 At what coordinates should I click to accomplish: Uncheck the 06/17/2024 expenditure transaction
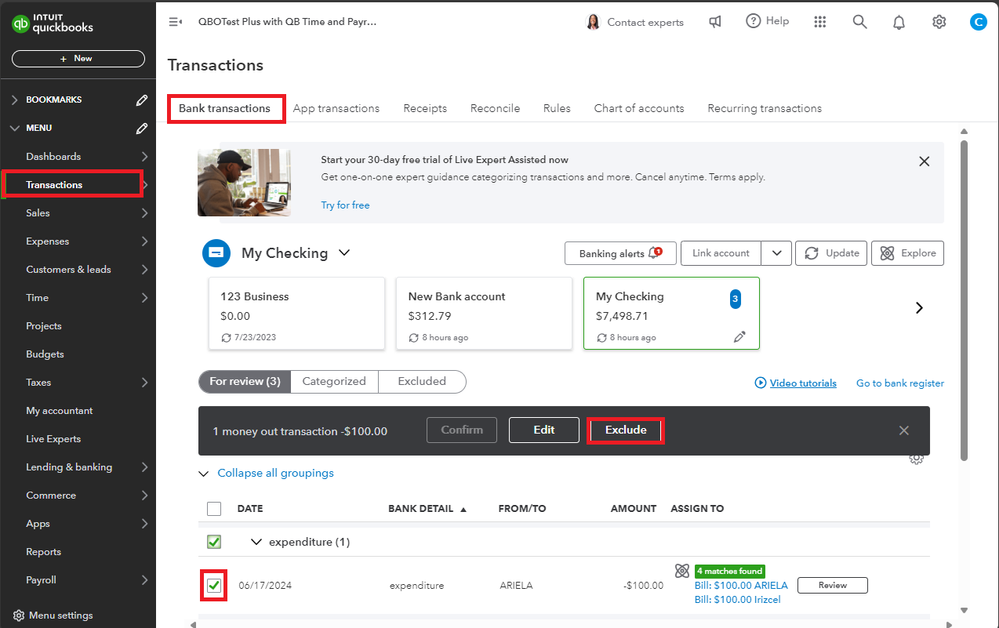(214, 585)
